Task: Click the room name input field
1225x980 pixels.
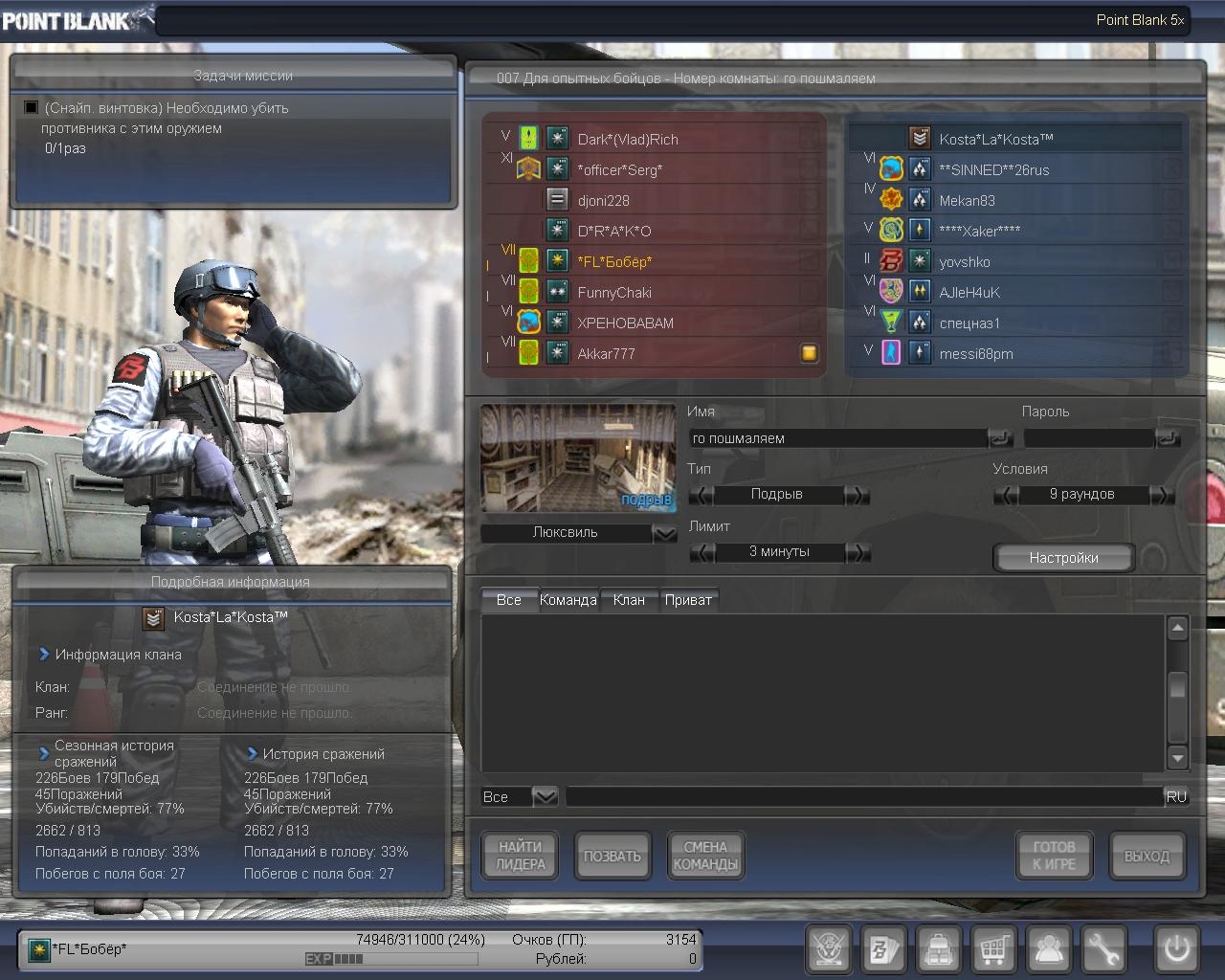Action: [837, 438]
